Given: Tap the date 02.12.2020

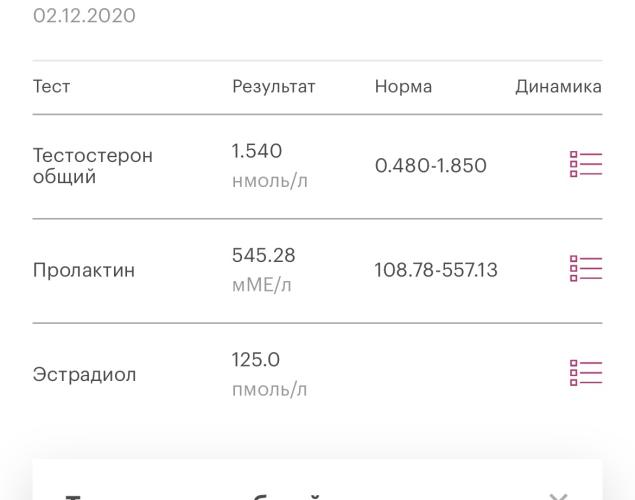Looking at the screenshot, I should pos(84,16).
